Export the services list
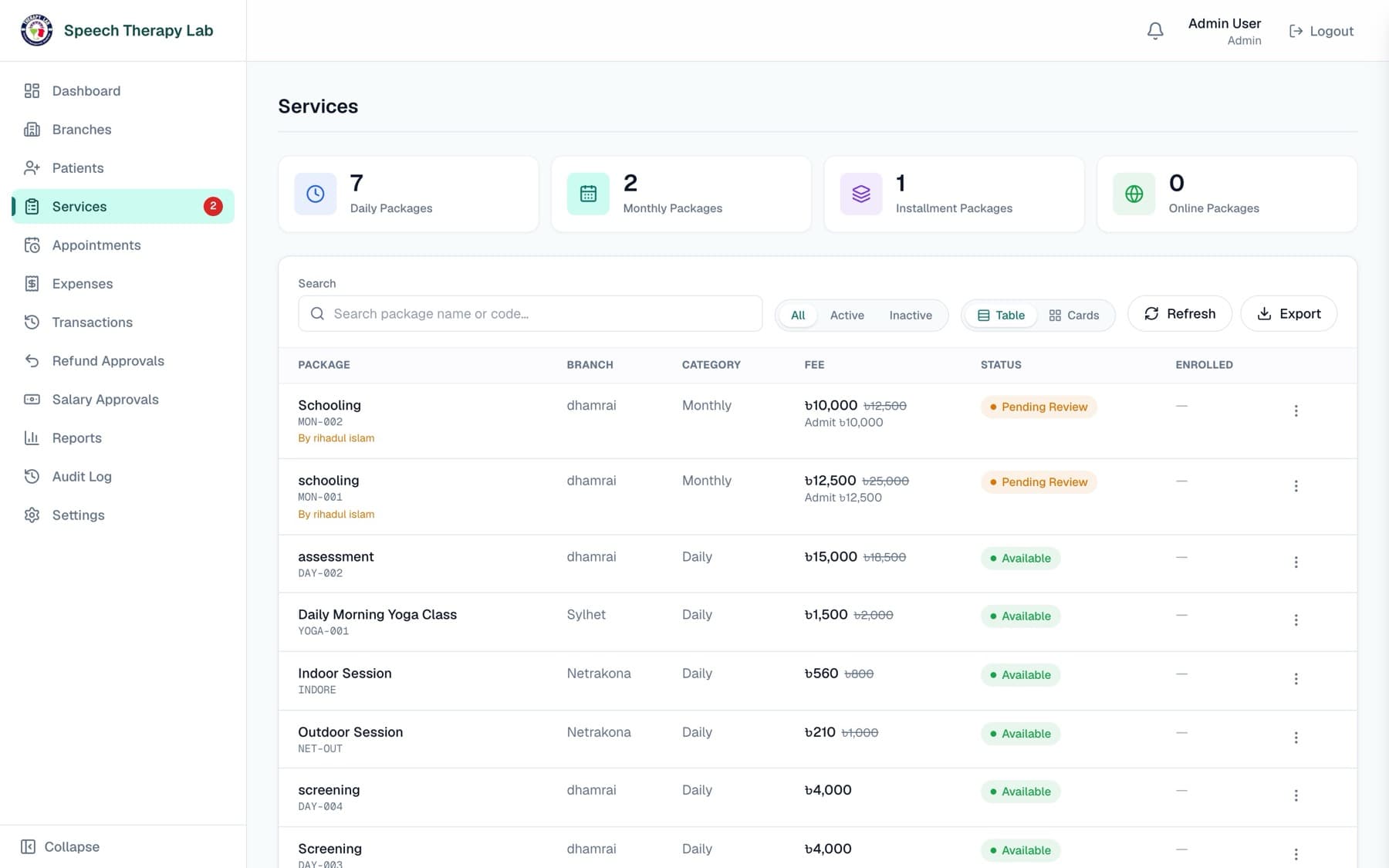This screenshot has height=868, width=1389. point(1289,314)
